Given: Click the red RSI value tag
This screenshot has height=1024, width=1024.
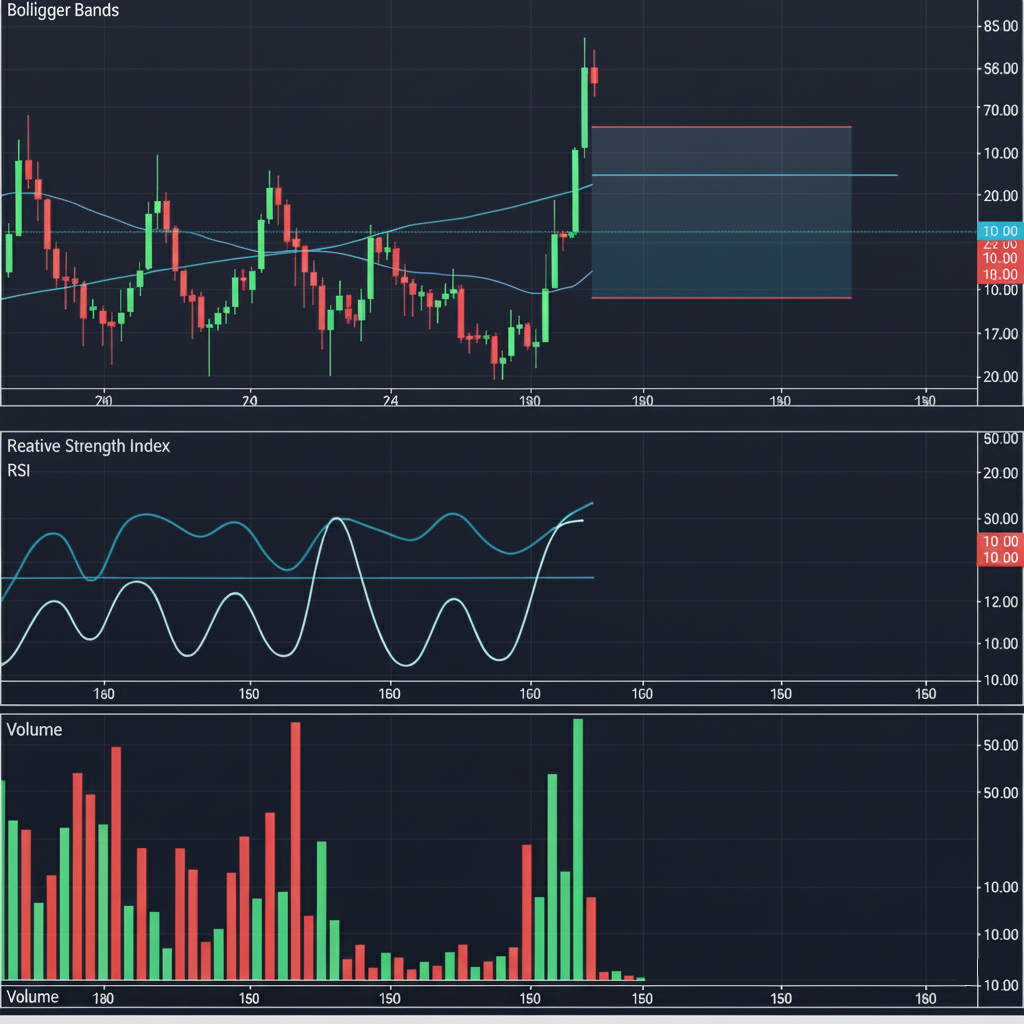Looking at the screenshot, I should tap(999, 548).
